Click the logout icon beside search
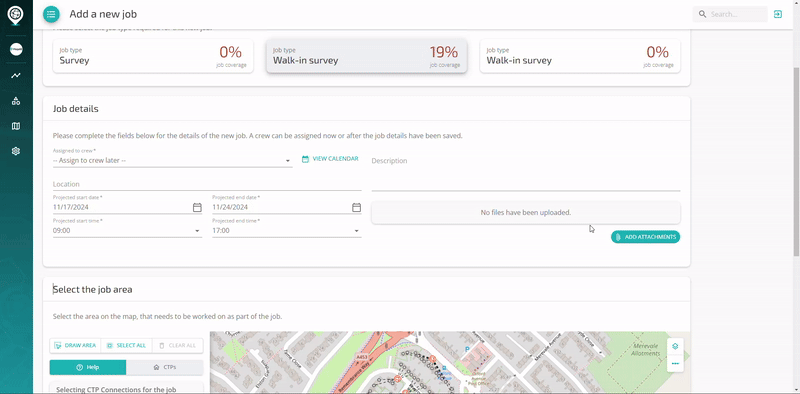Viewport: 800px width, 394px height. [x=778, y=14]
